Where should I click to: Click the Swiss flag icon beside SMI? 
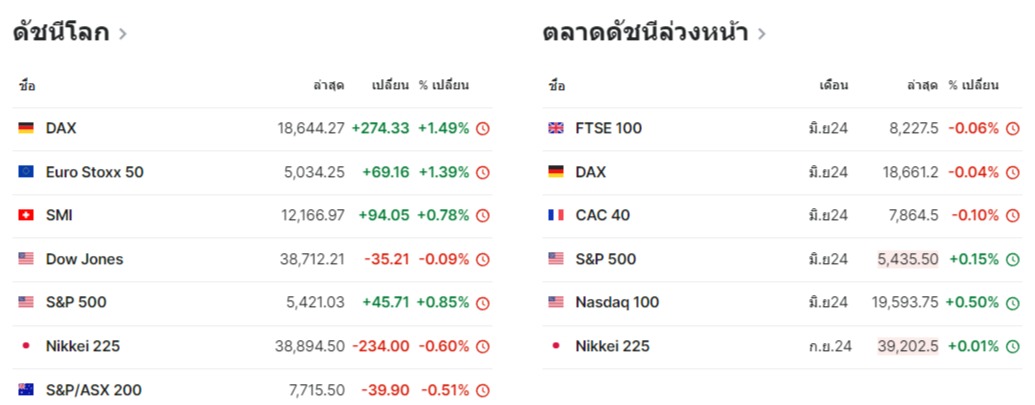(26, 215)
